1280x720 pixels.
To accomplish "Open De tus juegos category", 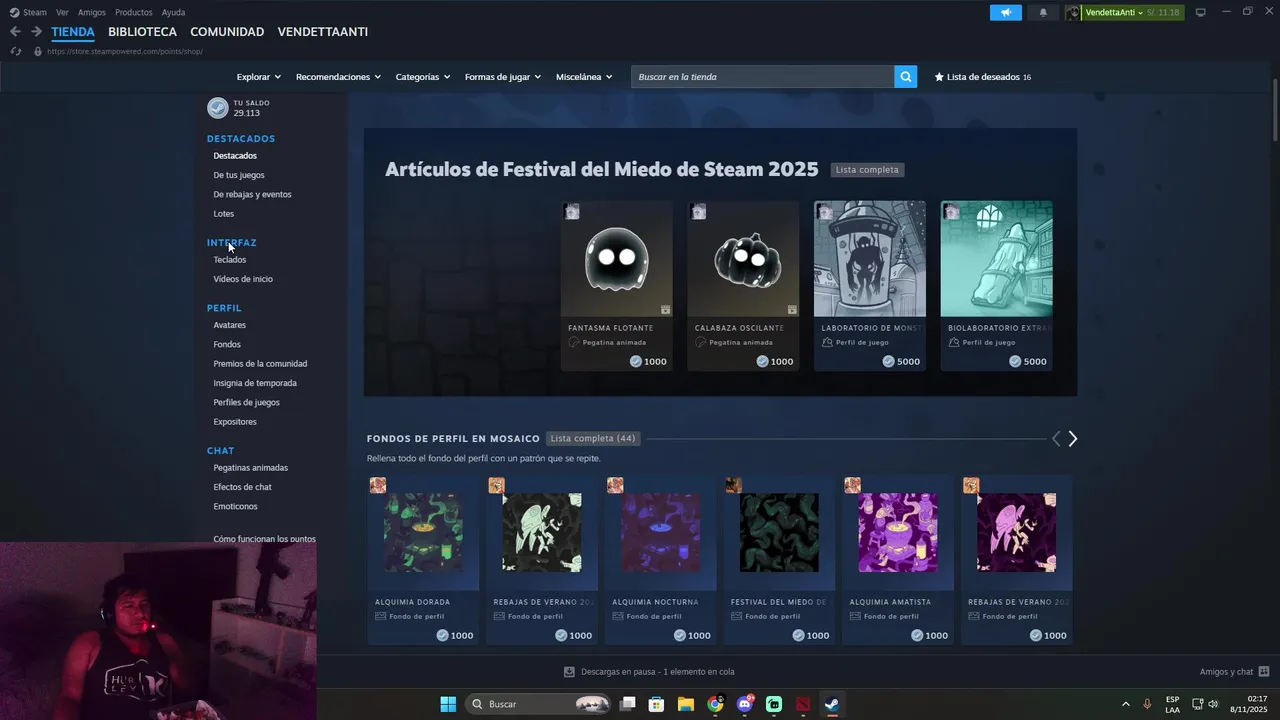I will point(239,175).
